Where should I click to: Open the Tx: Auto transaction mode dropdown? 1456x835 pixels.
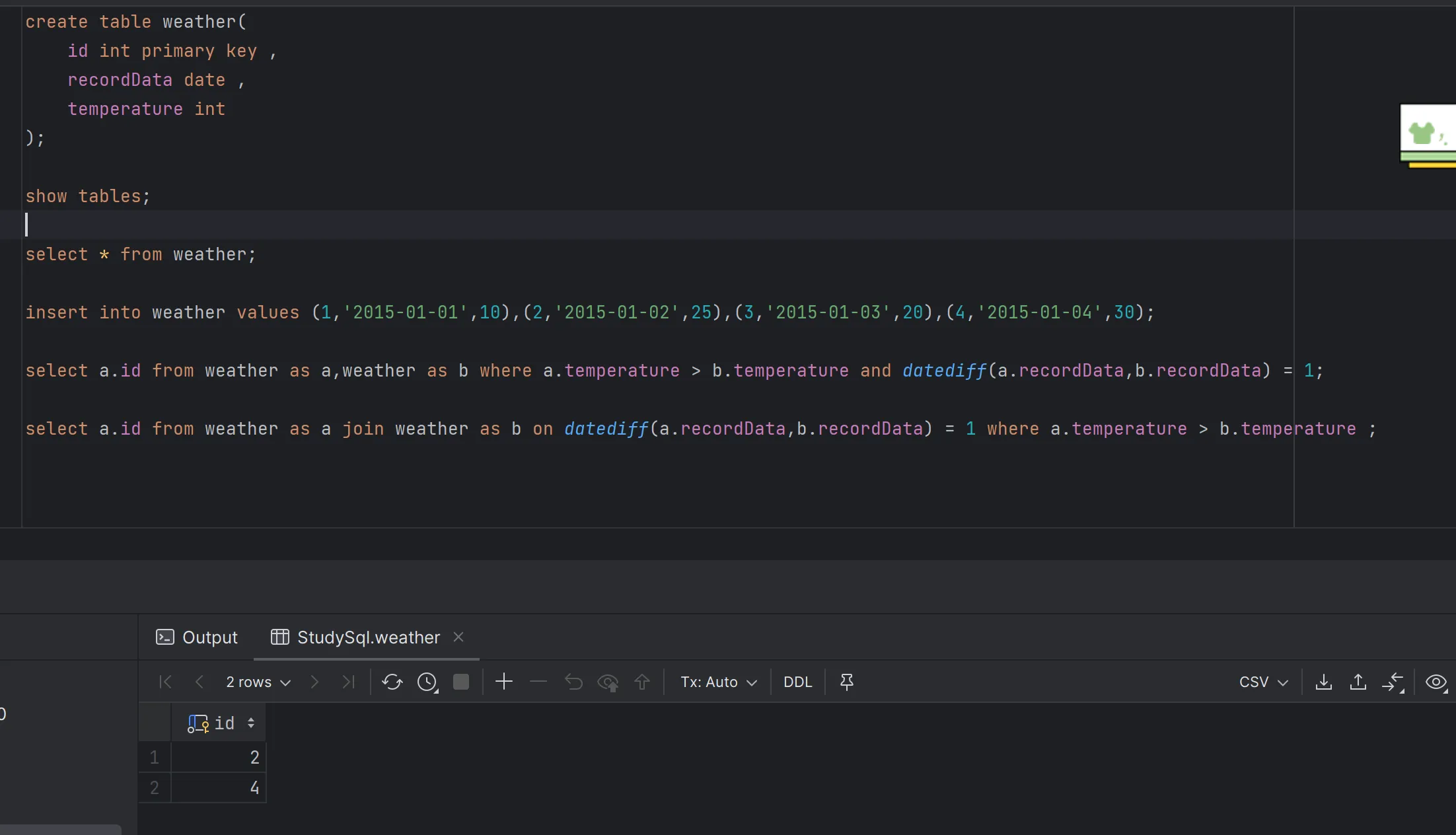tap(719, 682)
